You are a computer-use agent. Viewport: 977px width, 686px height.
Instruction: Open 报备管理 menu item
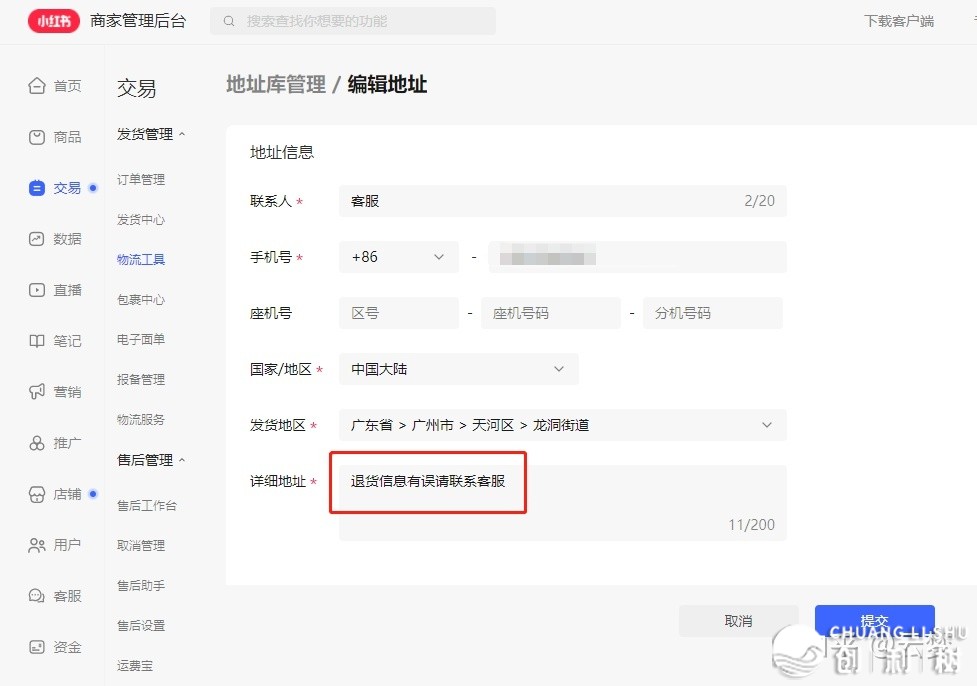[x=141, y=379]
